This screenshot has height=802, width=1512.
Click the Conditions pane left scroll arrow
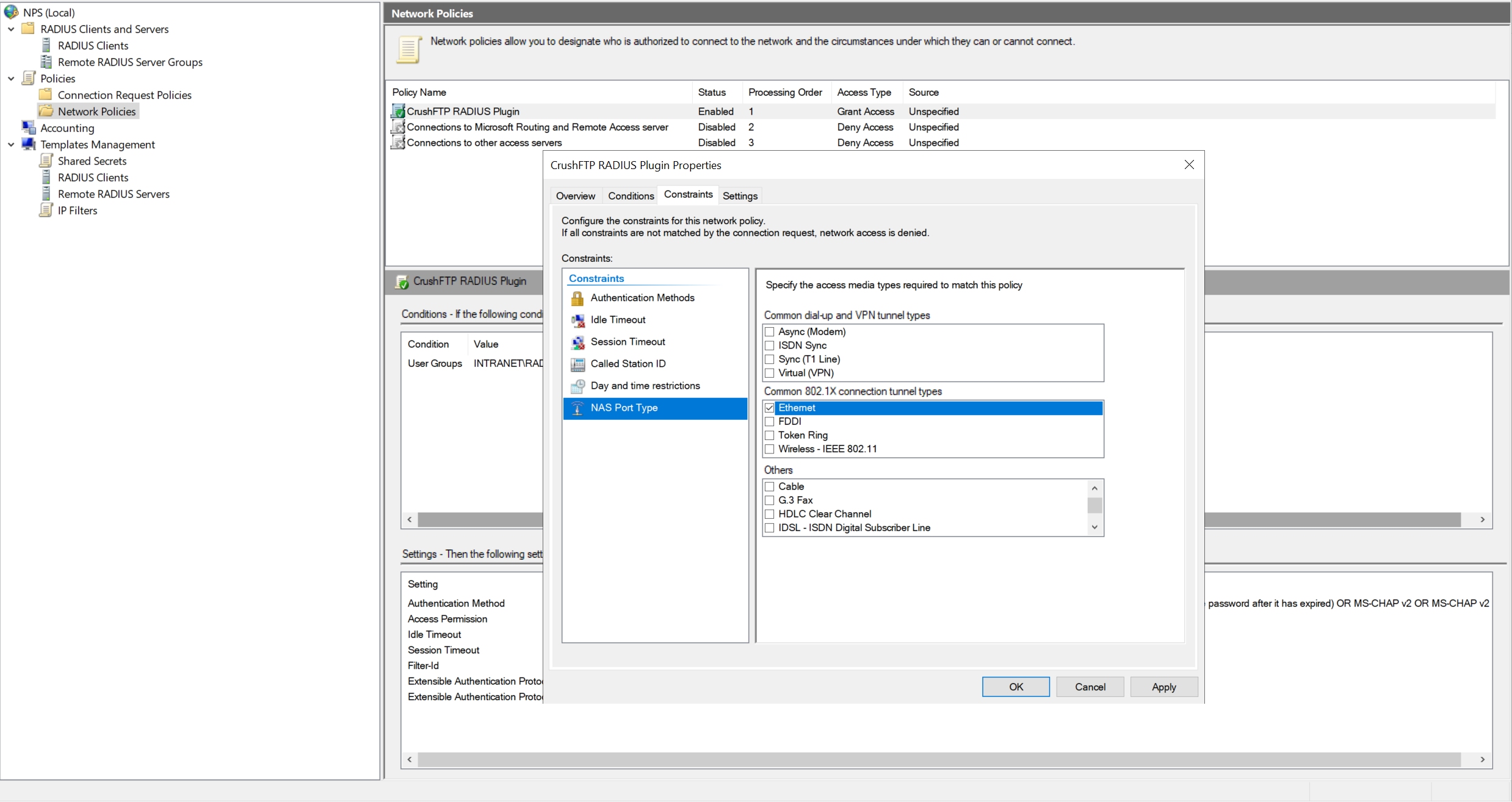pyautogui.click(x=410, y=519)
